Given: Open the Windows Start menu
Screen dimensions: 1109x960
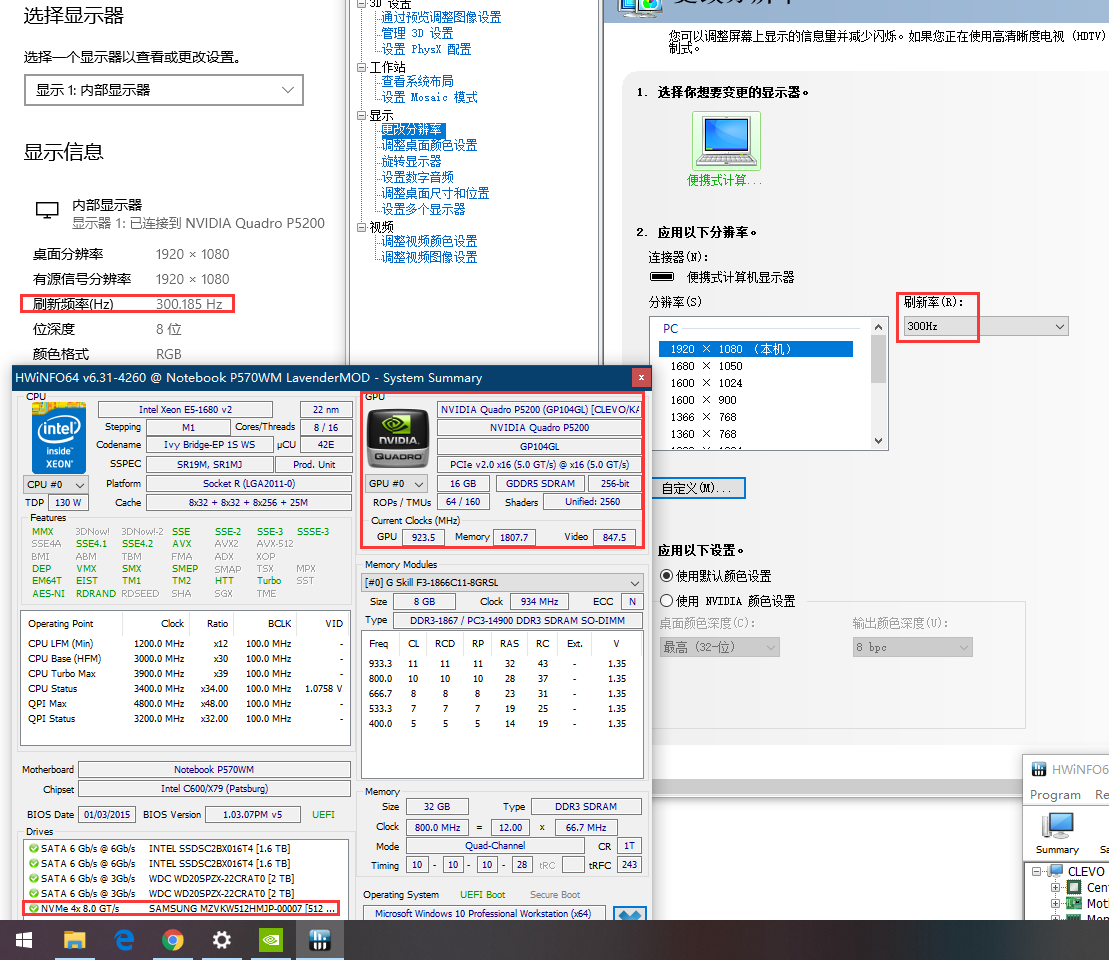Looking at the screenshot, I should (24, 940).
